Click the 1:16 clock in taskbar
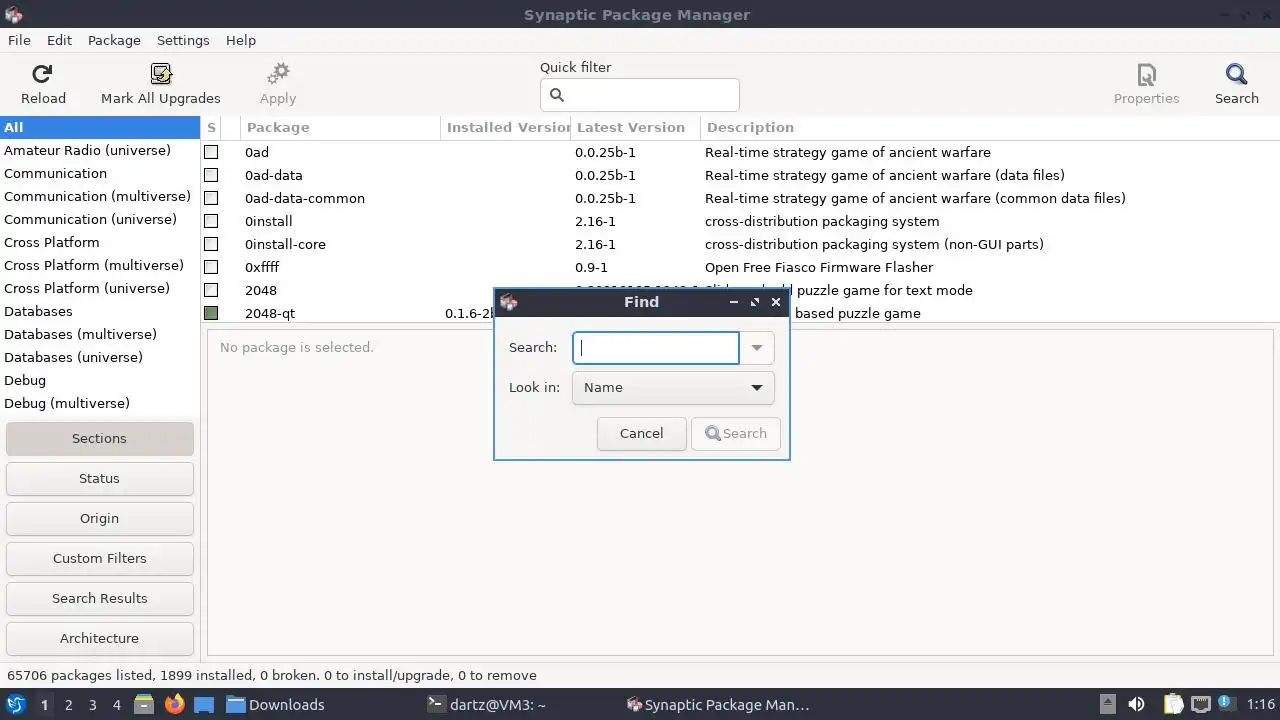This screenshot has width=1280, height=720. pyautogui.click(x=1261, y=705)
